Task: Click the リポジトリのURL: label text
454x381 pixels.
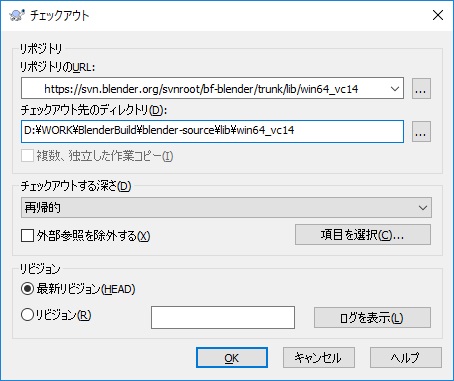Action: point(58,67)
